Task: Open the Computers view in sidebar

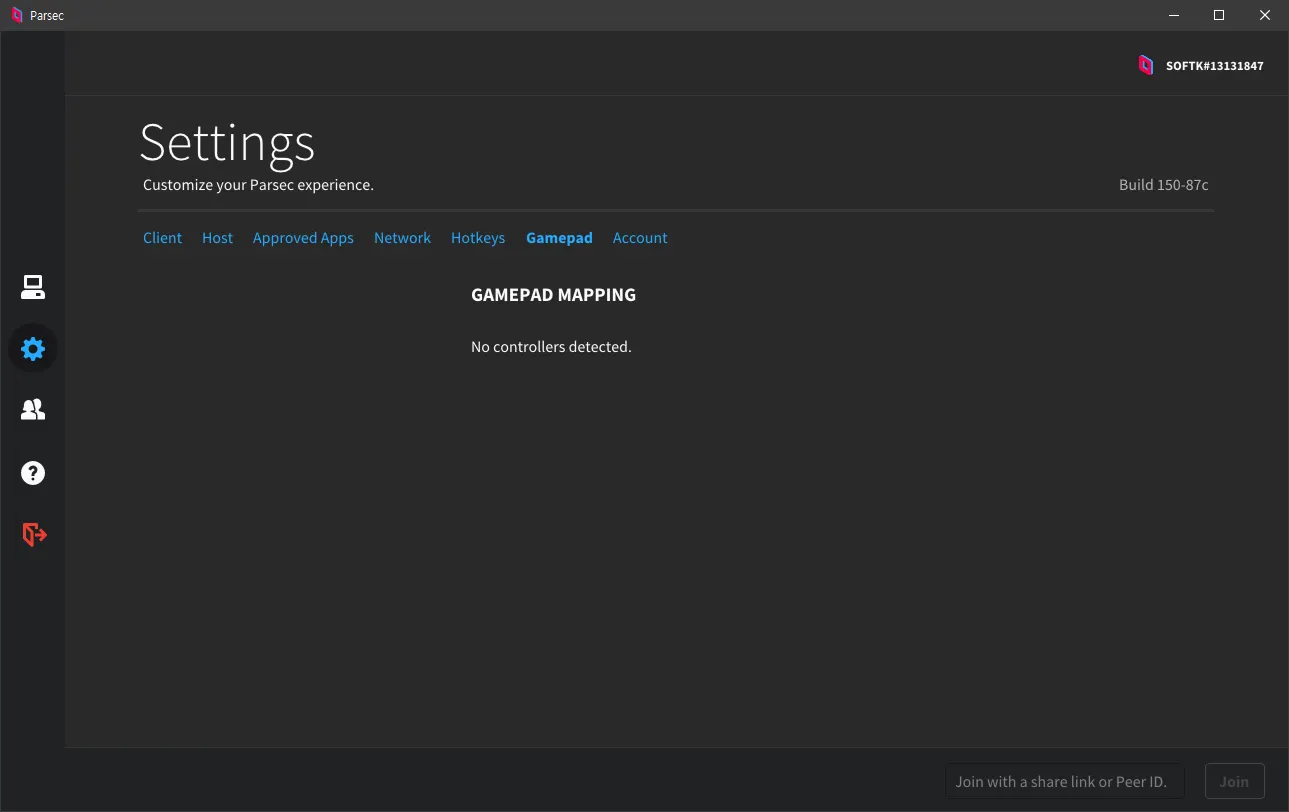Action: 33,287
